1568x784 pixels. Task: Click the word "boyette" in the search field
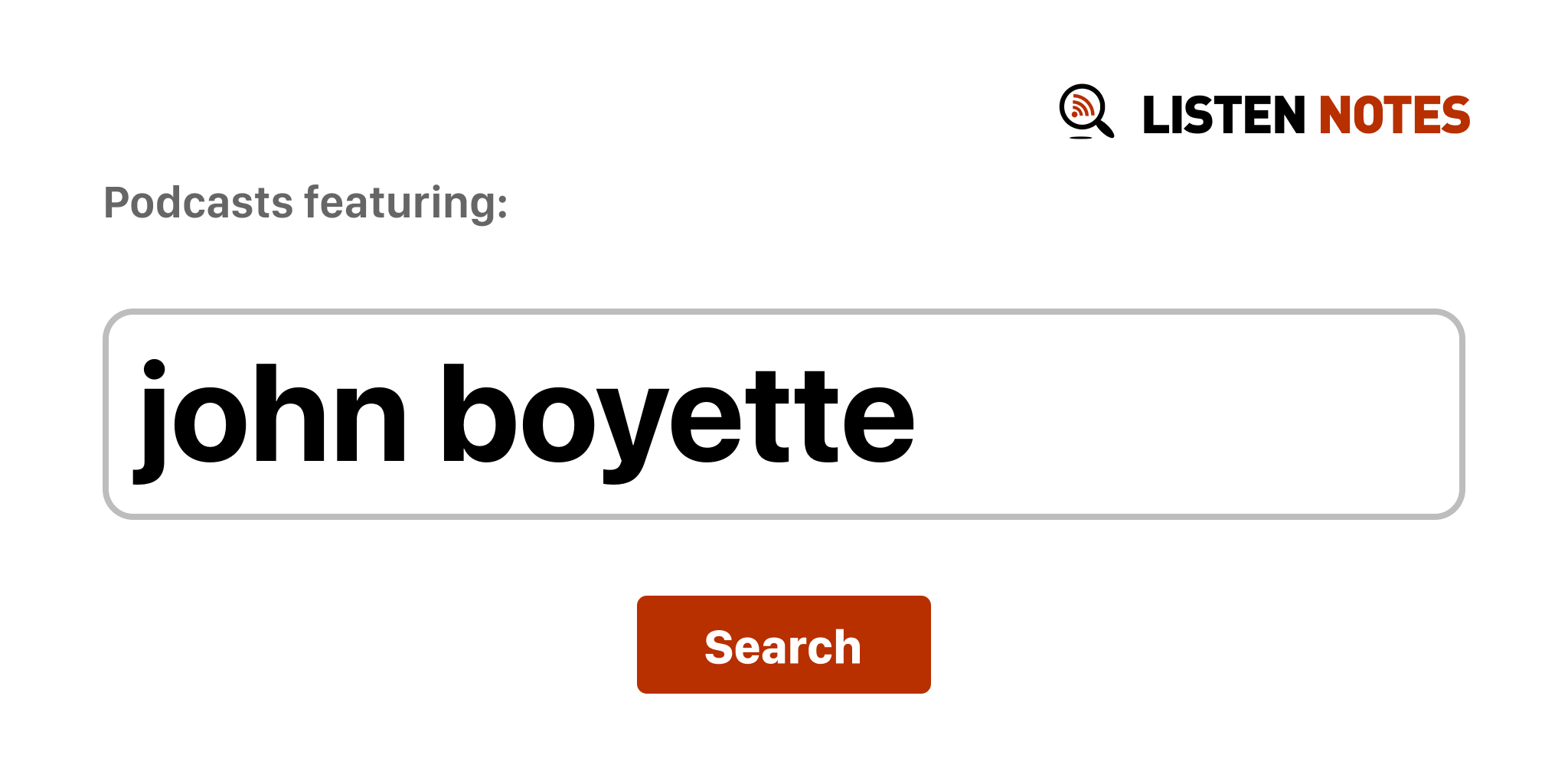pos(678,414)
